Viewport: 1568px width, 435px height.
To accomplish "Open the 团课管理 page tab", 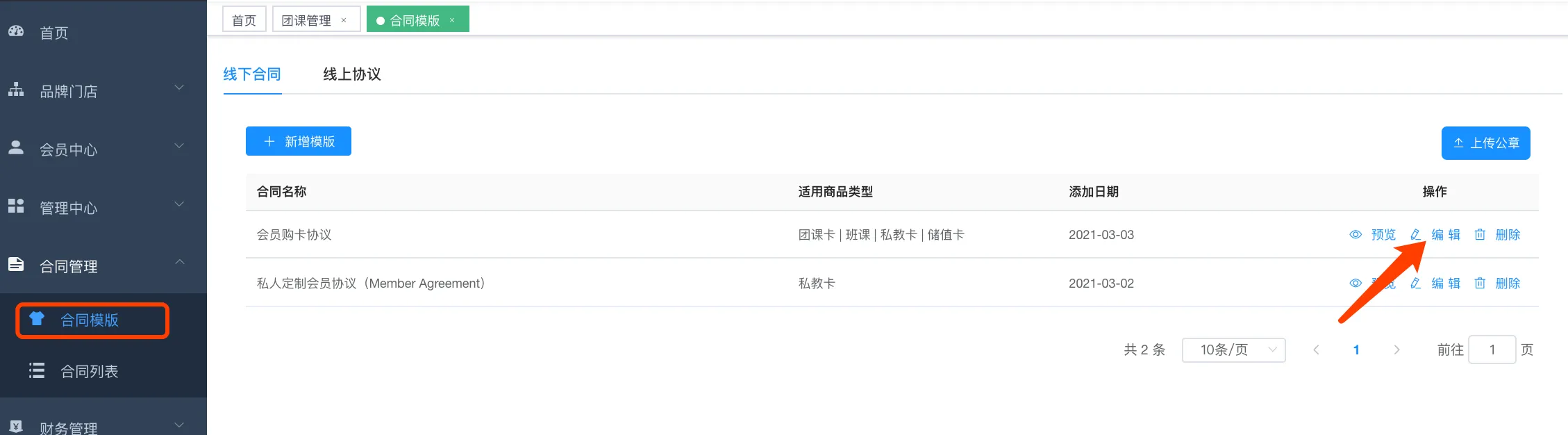I will [x=306, y=20].
